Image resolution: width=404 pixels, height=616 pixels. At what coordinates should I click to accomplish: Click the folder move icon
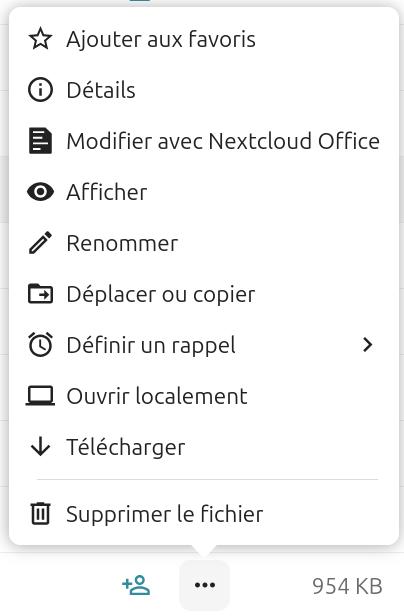coord(40,293)
